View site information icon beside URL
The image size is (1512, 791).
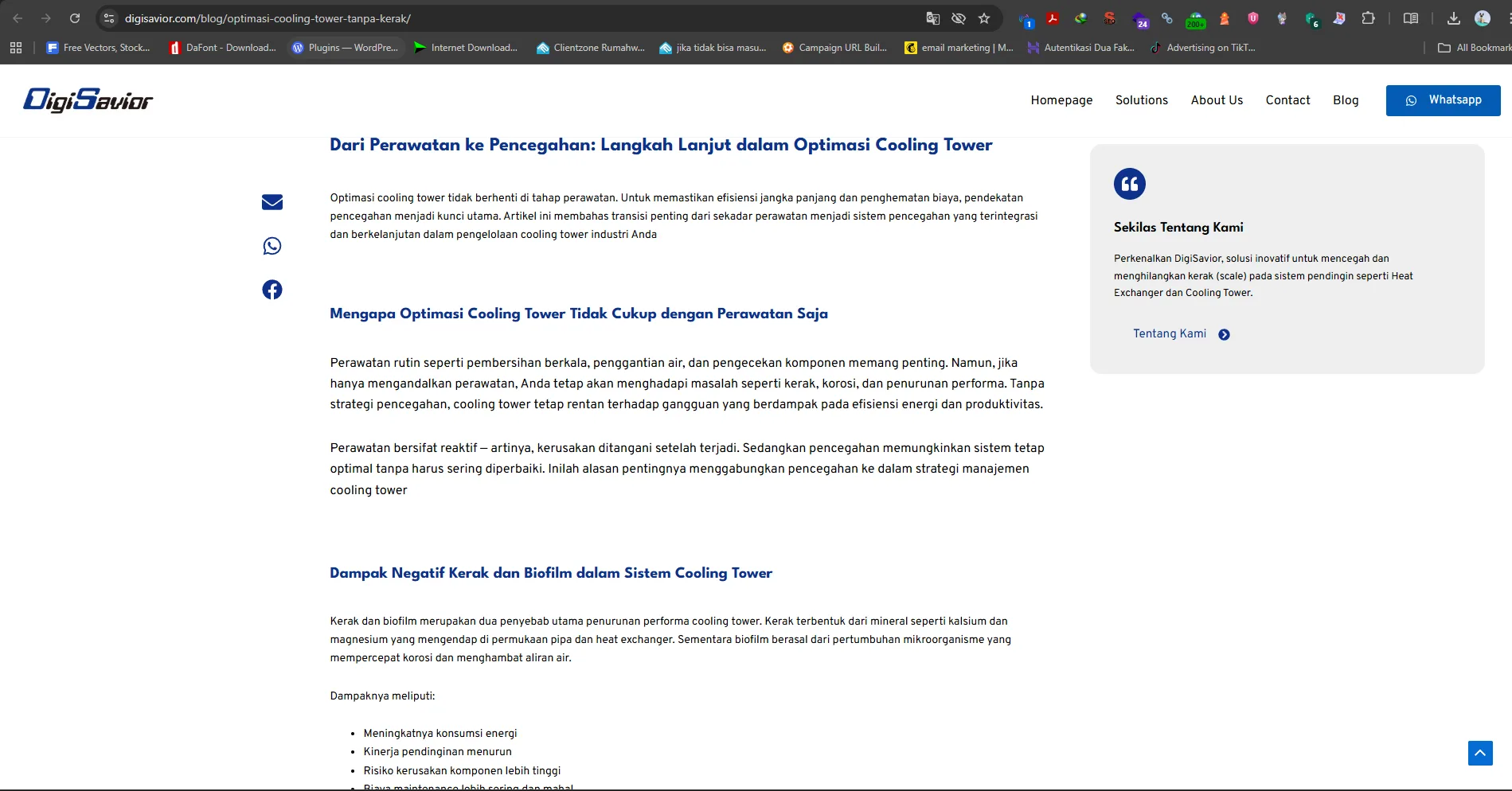click(x=110, y=18)
